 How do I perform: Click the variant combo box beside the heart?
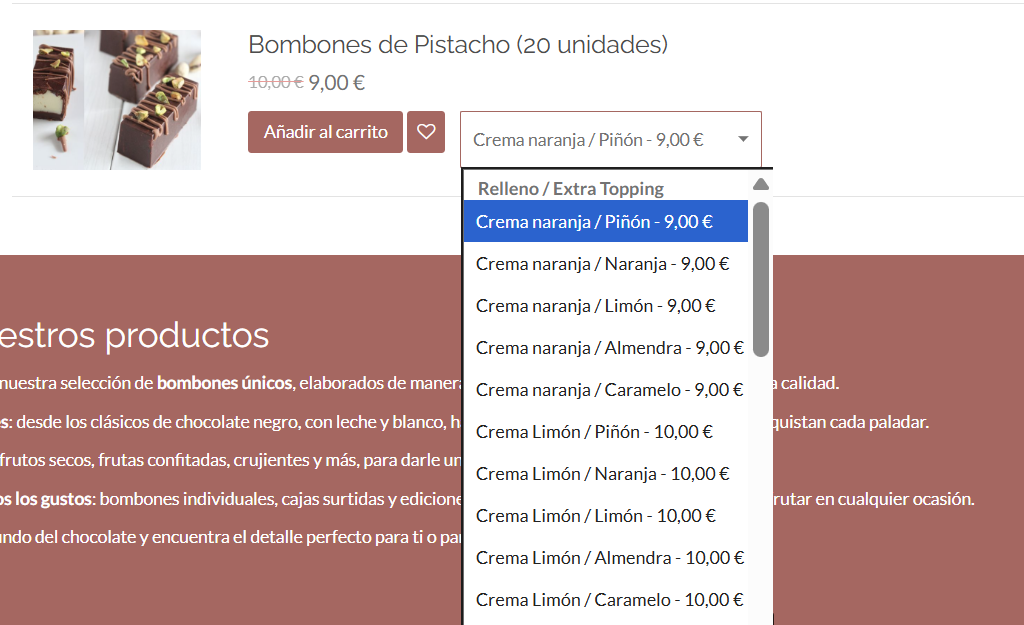600,139
